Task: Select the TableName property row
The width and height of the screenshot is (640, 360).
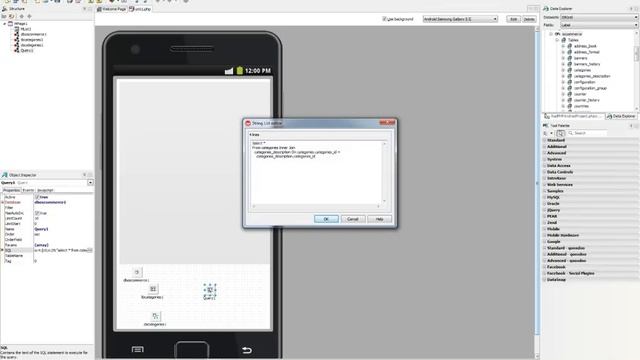Action: [47, 256]
